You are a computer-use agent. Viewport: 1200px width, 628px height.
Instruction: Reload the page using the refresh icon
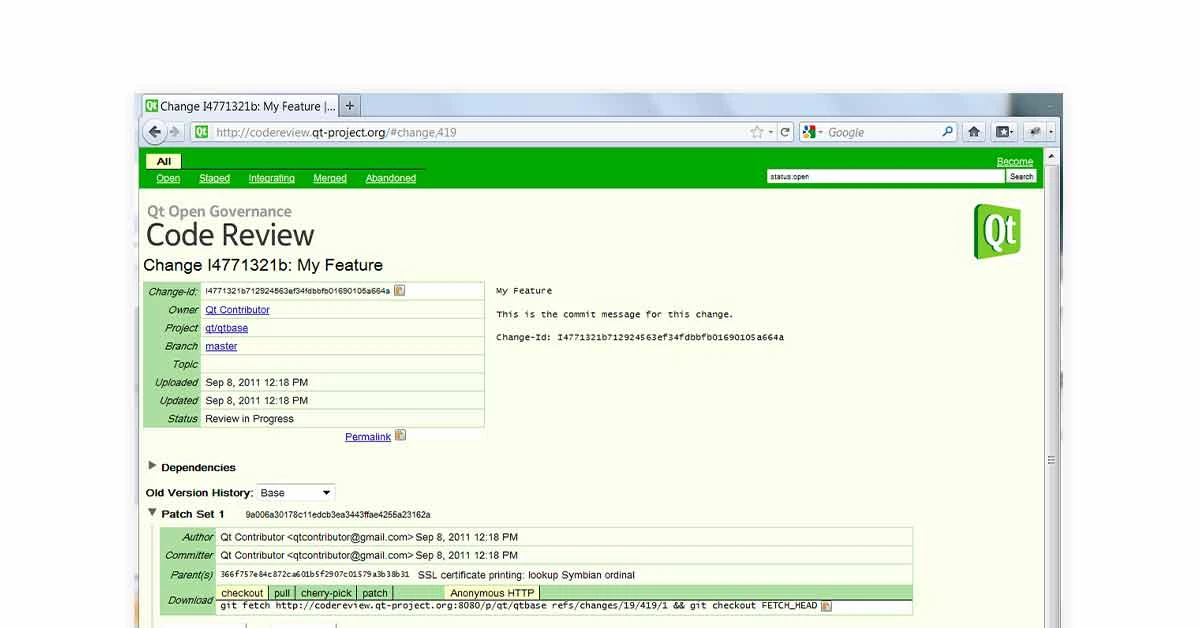click(786, 131)
